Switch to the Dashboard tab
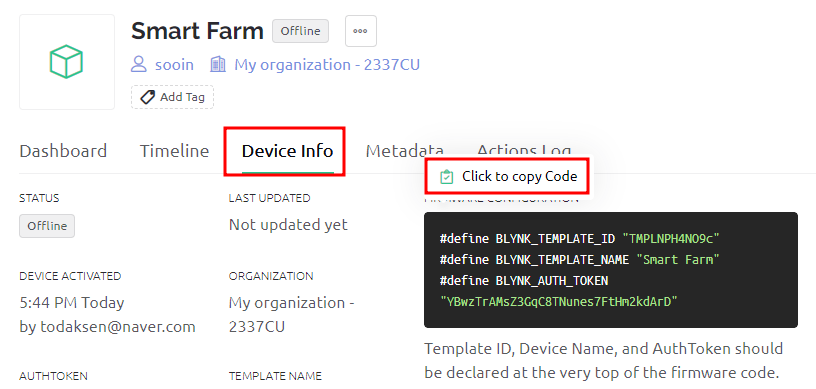Screen dimensions: 816x389 click(x=63, y=151)
